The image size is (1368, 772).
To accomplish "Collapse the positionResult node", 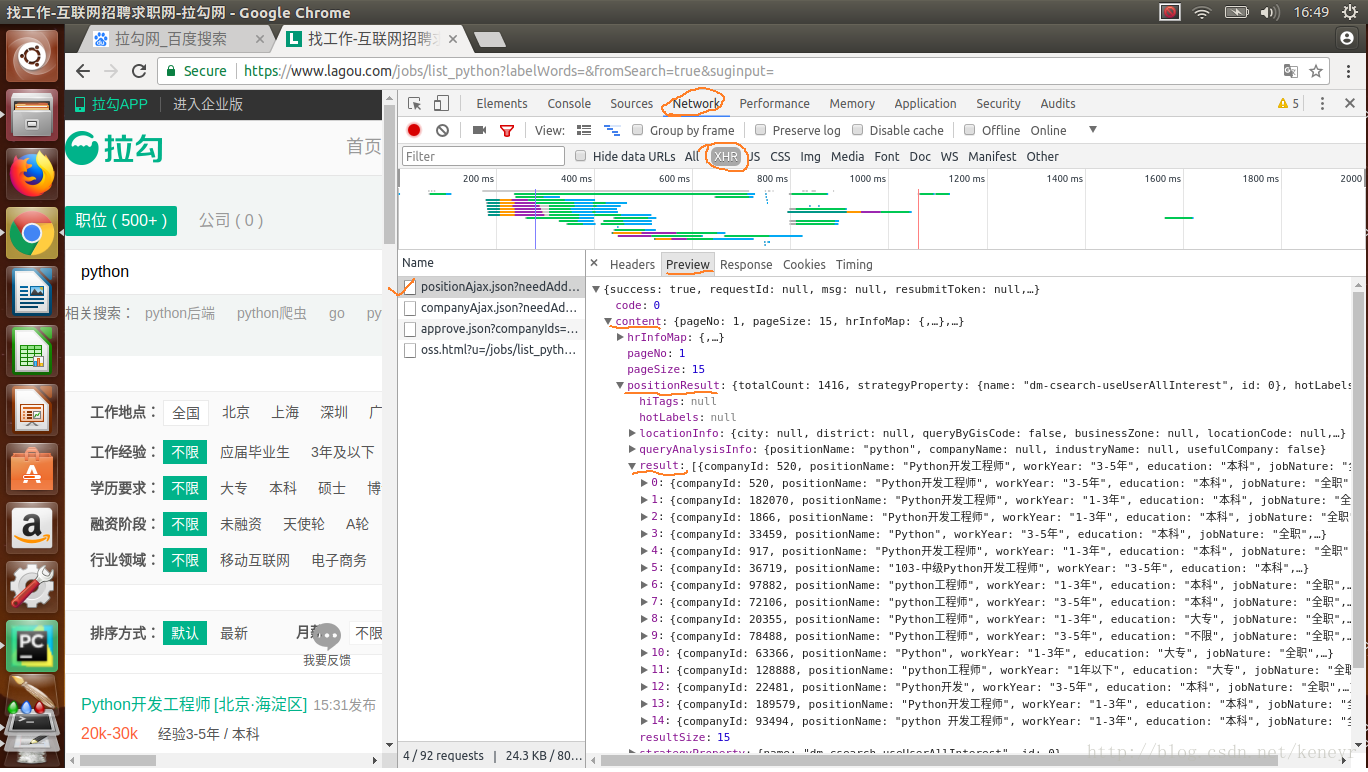I will tap(620, 385).
